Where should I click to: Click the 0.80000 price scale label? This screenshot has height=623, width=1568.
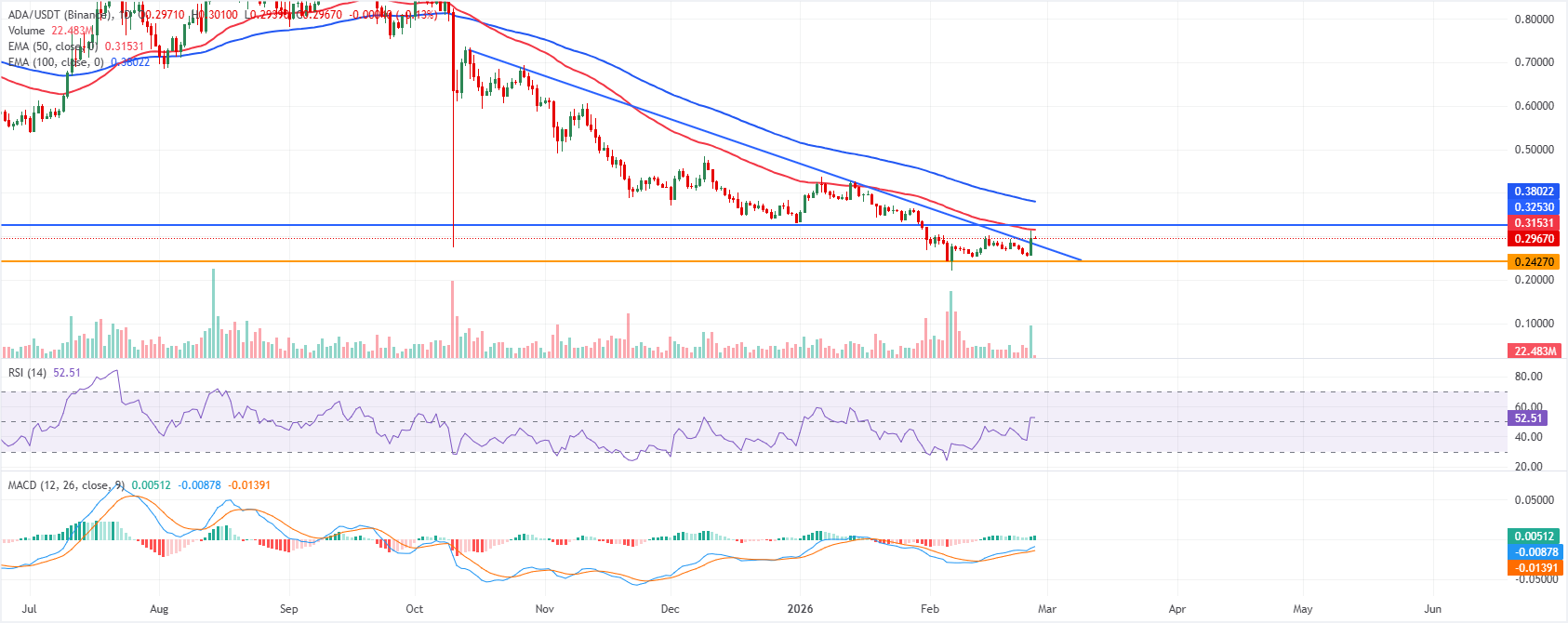pos(1534,20)
